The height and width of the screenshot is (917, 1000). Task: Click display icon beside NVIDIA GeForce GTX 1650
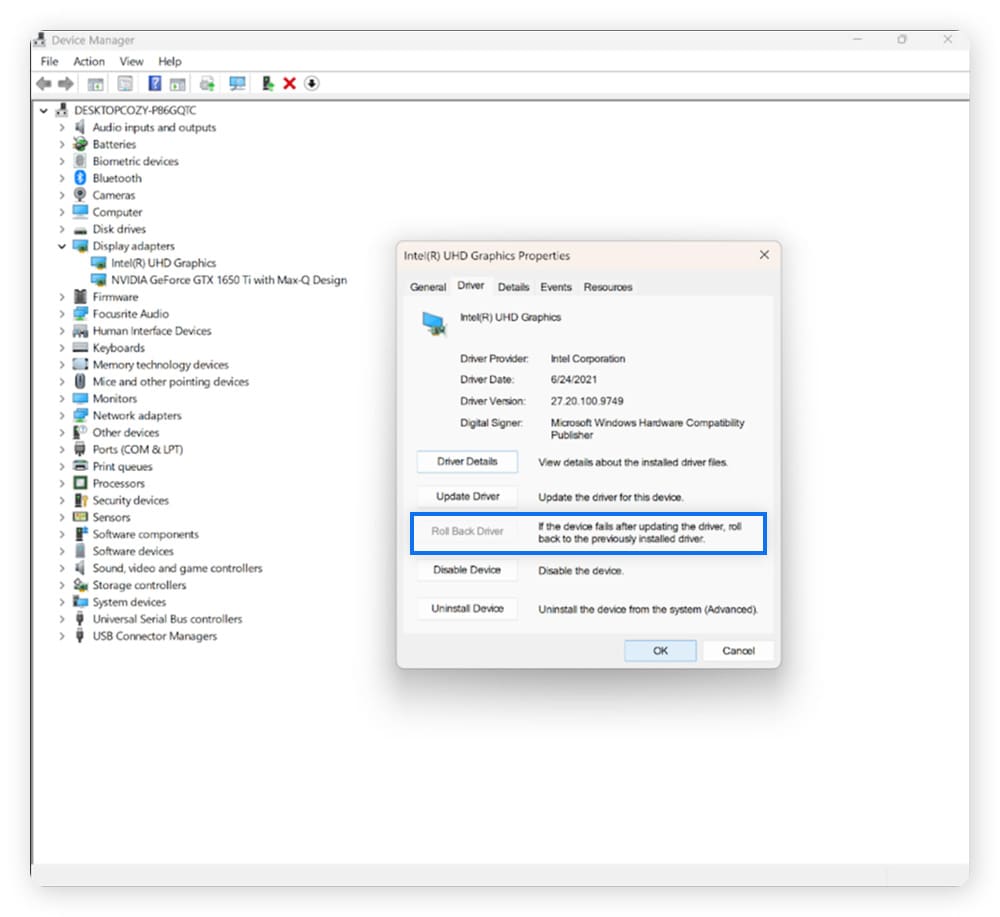point(99,279)
